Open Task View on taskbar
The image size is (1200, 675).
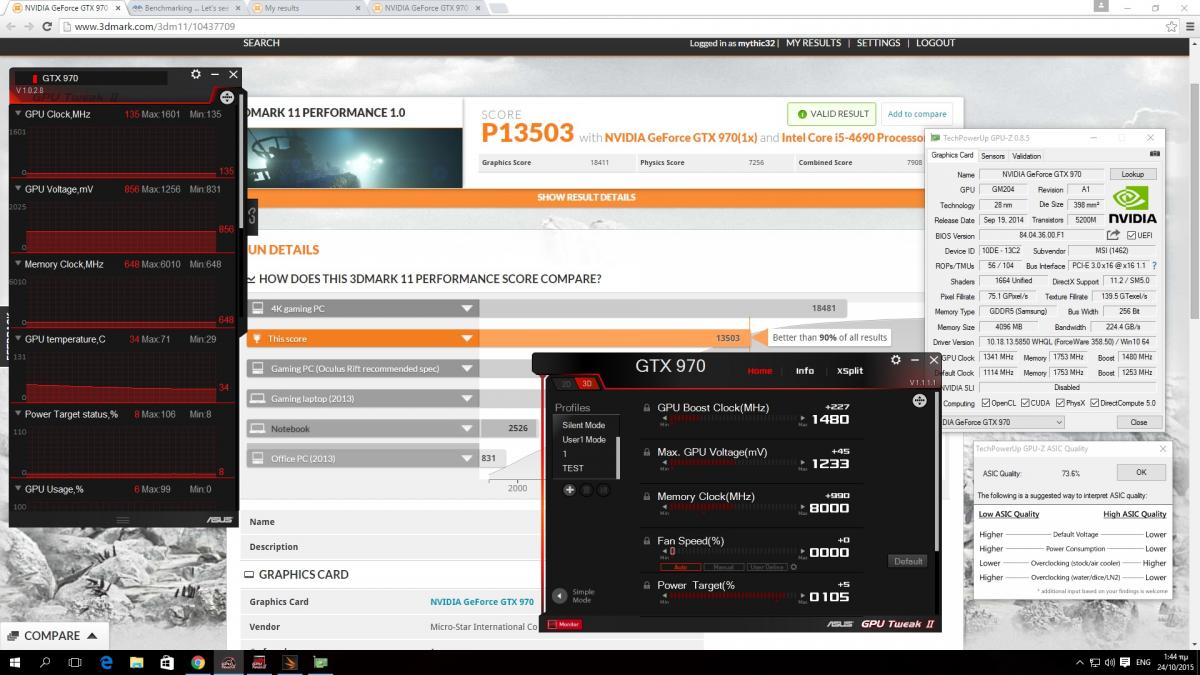(x=75, y=662)
